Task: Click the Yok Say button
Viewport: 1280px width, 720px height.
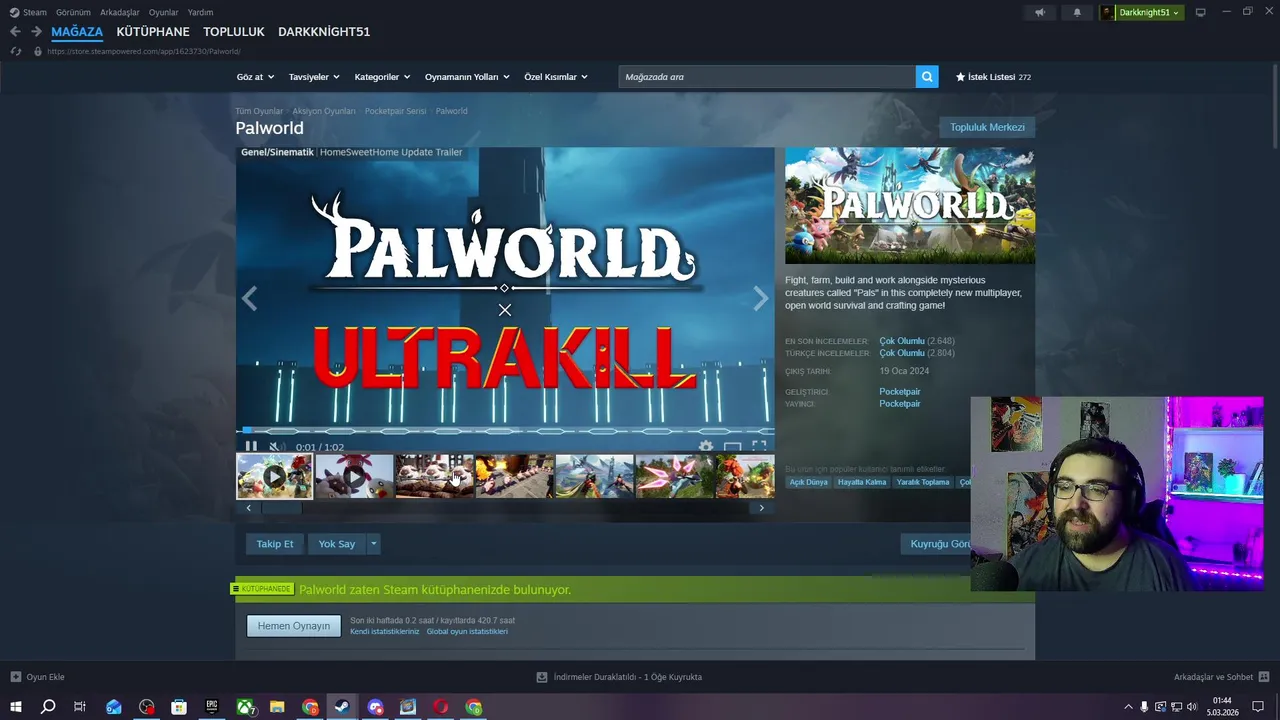Action: [x=337, y=544]
